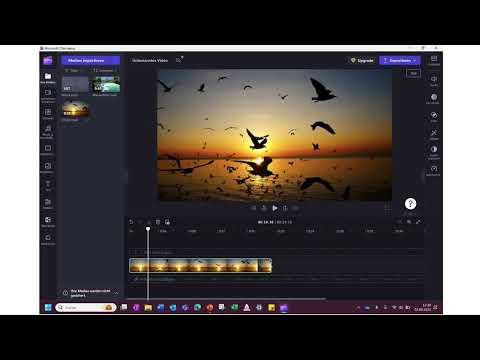Click Medien importieren button
Viewport: 480px width, 360px height.
pos(90,60)
